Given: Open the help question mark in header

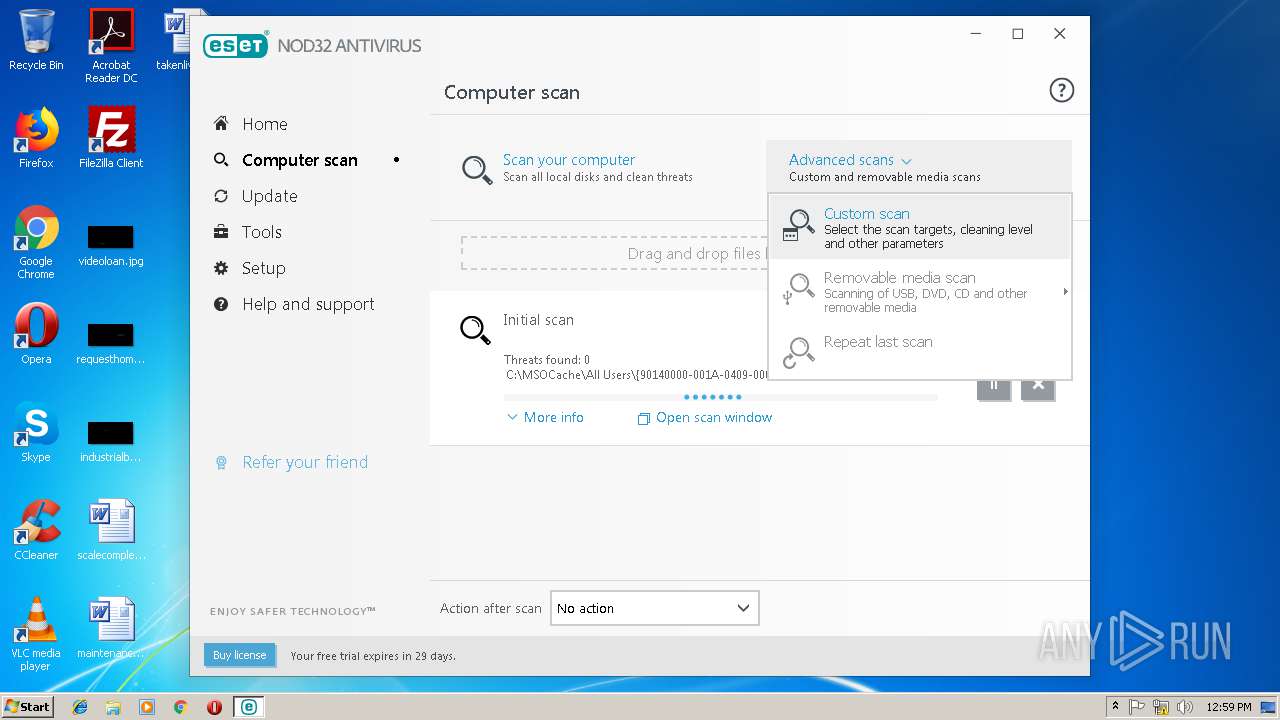Looking at the screenshot, I should point(1061,91).
